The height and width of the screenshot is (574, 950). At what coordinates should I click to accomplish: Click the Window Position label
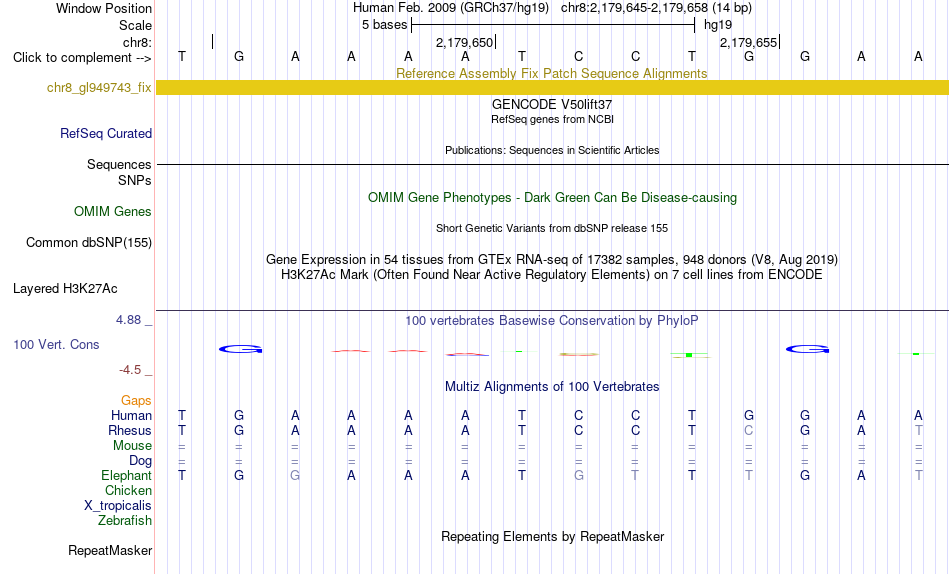point(104,8)
